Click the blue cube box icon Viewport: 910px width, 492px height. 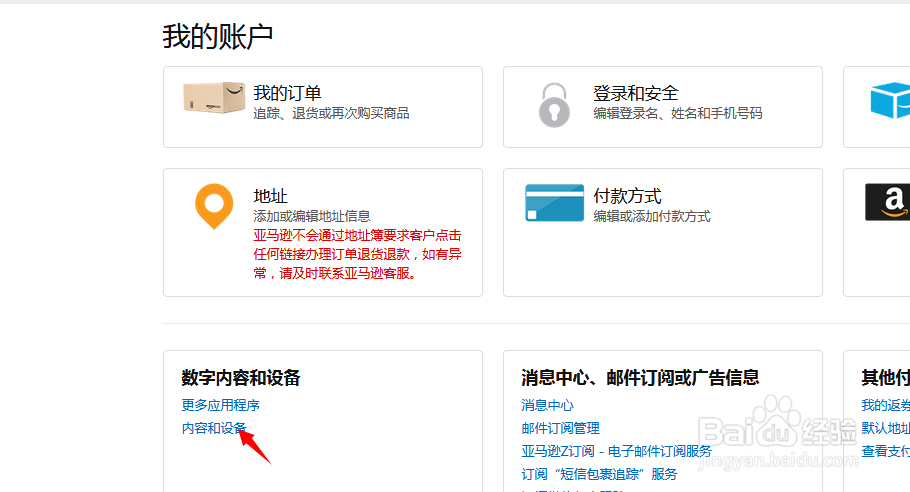890,100
